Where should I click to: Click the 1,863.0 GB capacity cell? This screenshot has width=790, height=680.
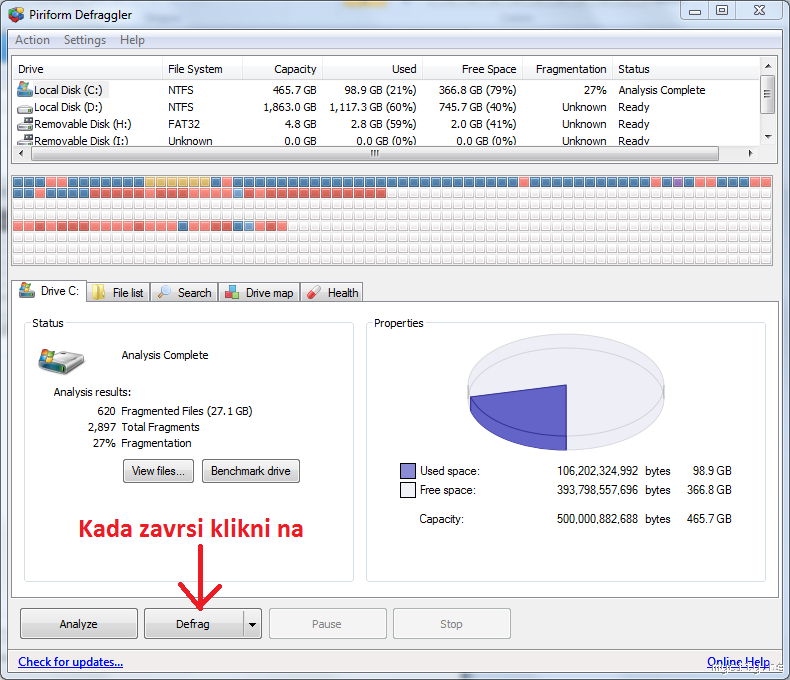[x=290, y=107]
